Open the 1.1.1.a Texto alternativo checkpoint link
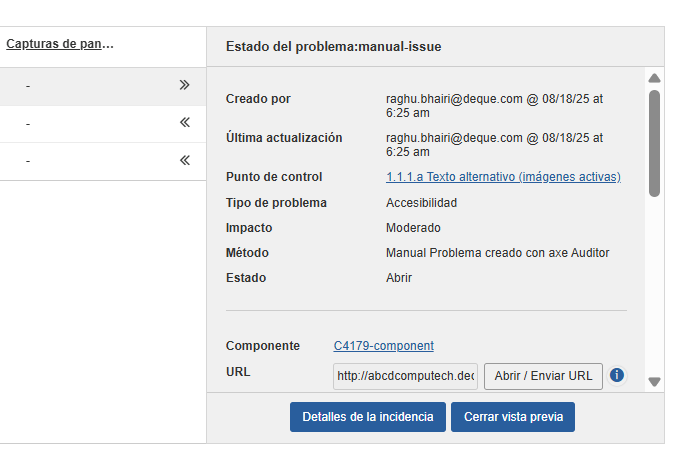 point(503,177)
